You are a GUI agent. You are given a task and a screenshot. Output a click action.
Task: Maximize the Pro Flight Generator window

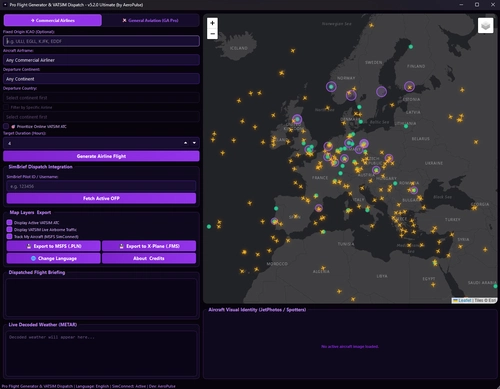click(477, 5)
